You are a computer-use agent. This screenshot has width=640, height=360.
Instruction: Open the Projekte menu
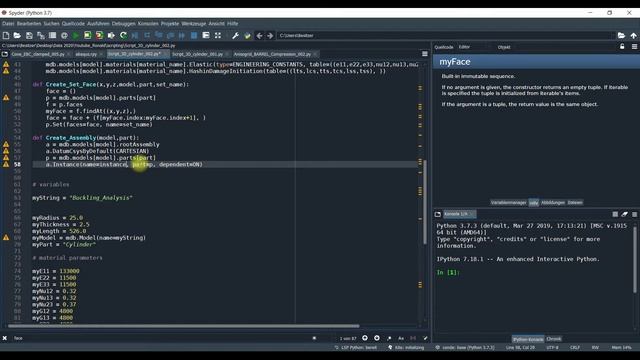170,24
